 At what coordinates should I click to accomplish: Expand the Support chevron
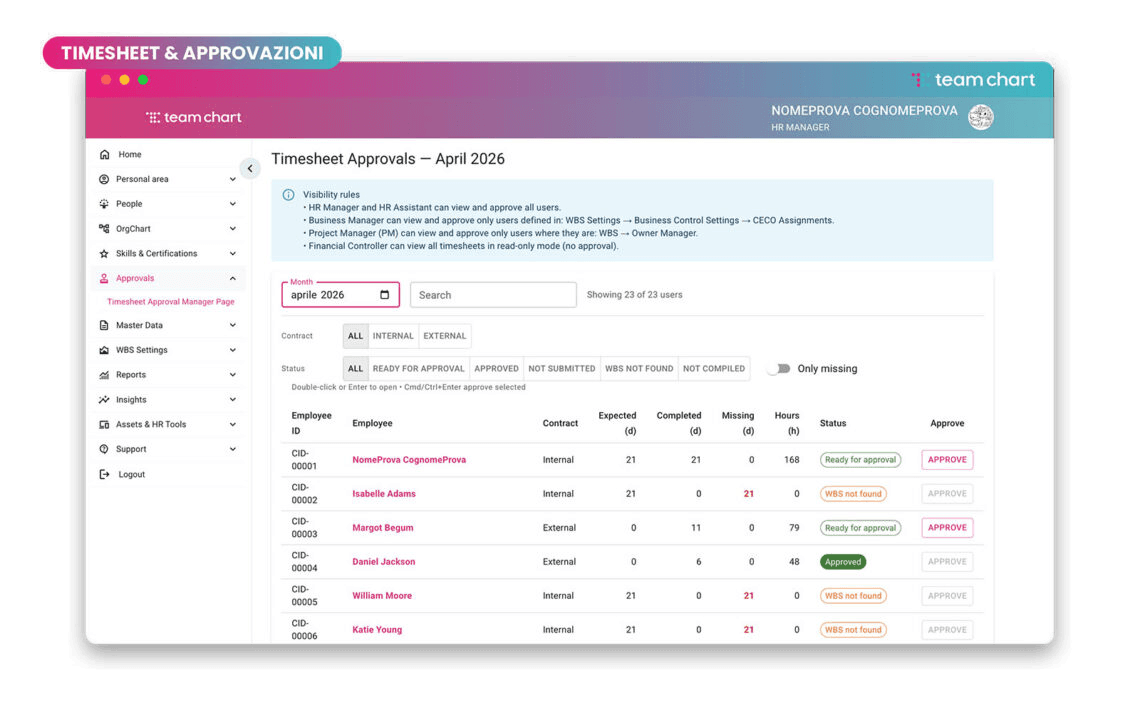pyautogui.click(x=233, y=449)
